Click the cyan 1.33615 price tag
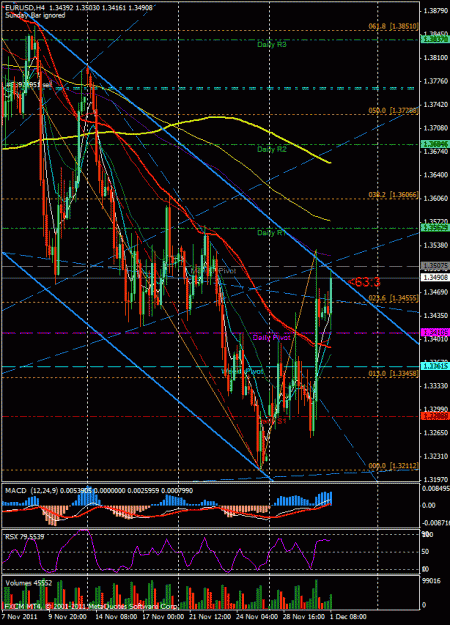The width and height of the screenshot is (450, 625). pyautogui.click(x=436, y=366)
